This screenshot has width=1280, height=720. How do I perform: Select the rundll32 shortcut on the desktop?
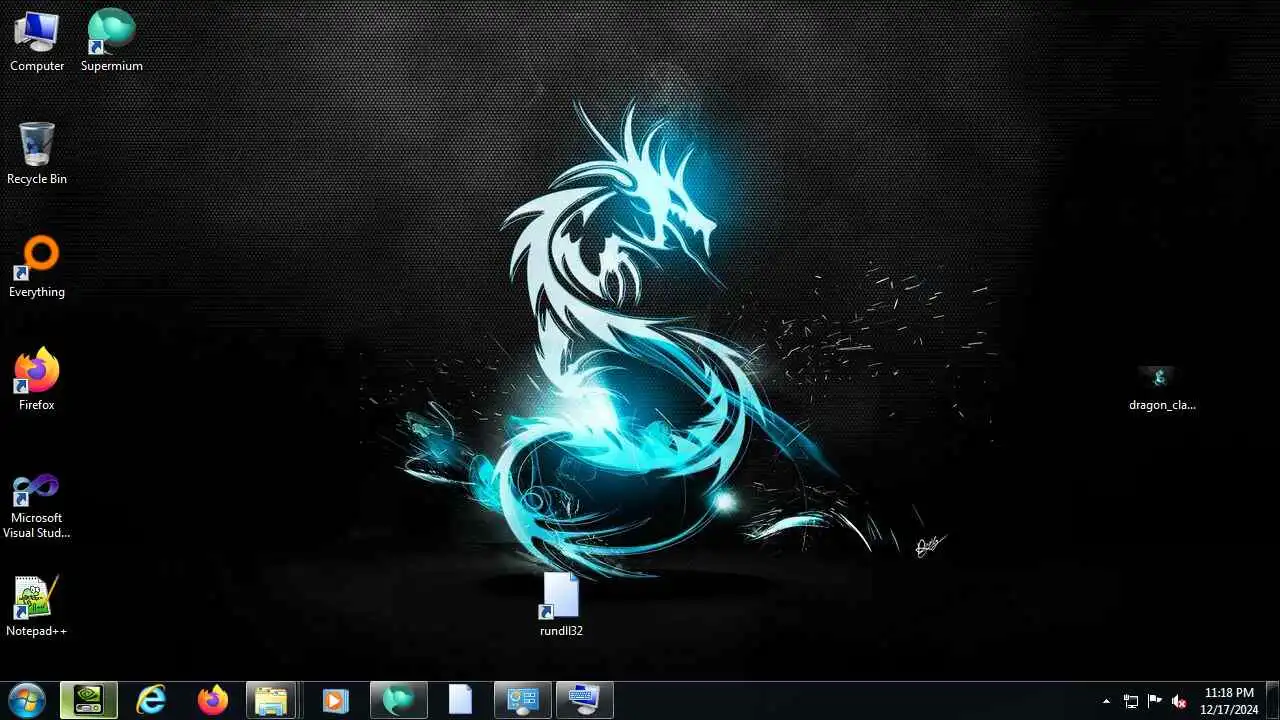point(561,606)
